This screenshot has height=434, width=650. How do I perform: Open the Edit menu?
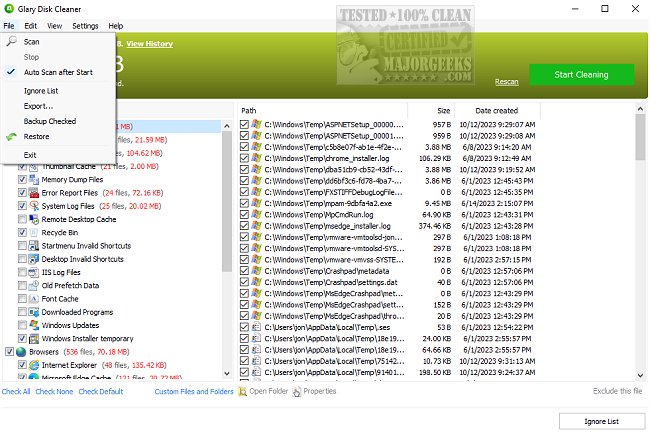(30, 26)
